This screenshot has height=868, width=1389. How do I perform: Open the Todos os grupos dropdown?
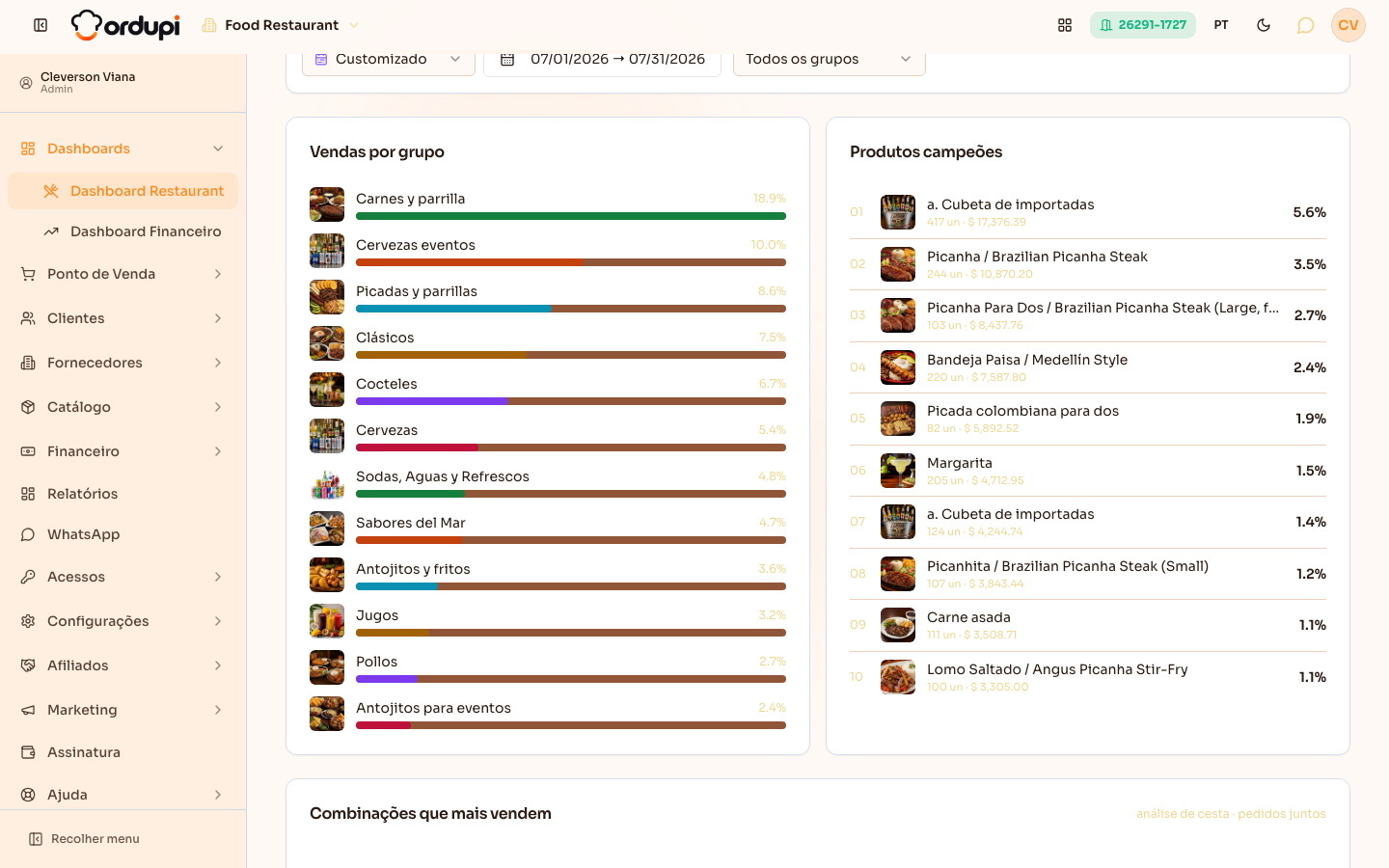click(830, 59)
